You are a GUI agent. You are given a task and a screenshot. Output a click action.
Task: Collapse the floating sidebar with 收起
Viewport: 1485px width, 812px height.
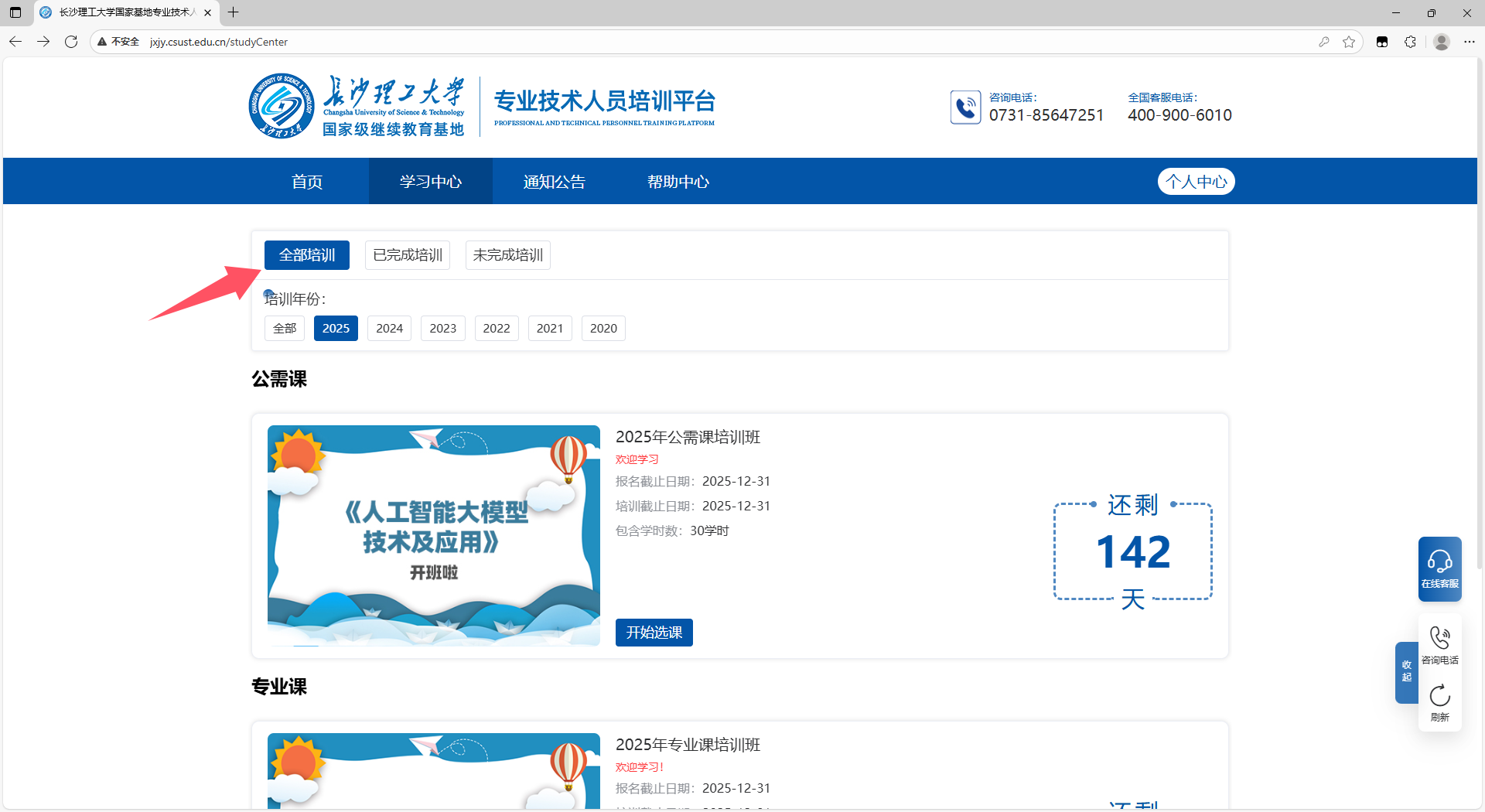(x=1406, y=671)
